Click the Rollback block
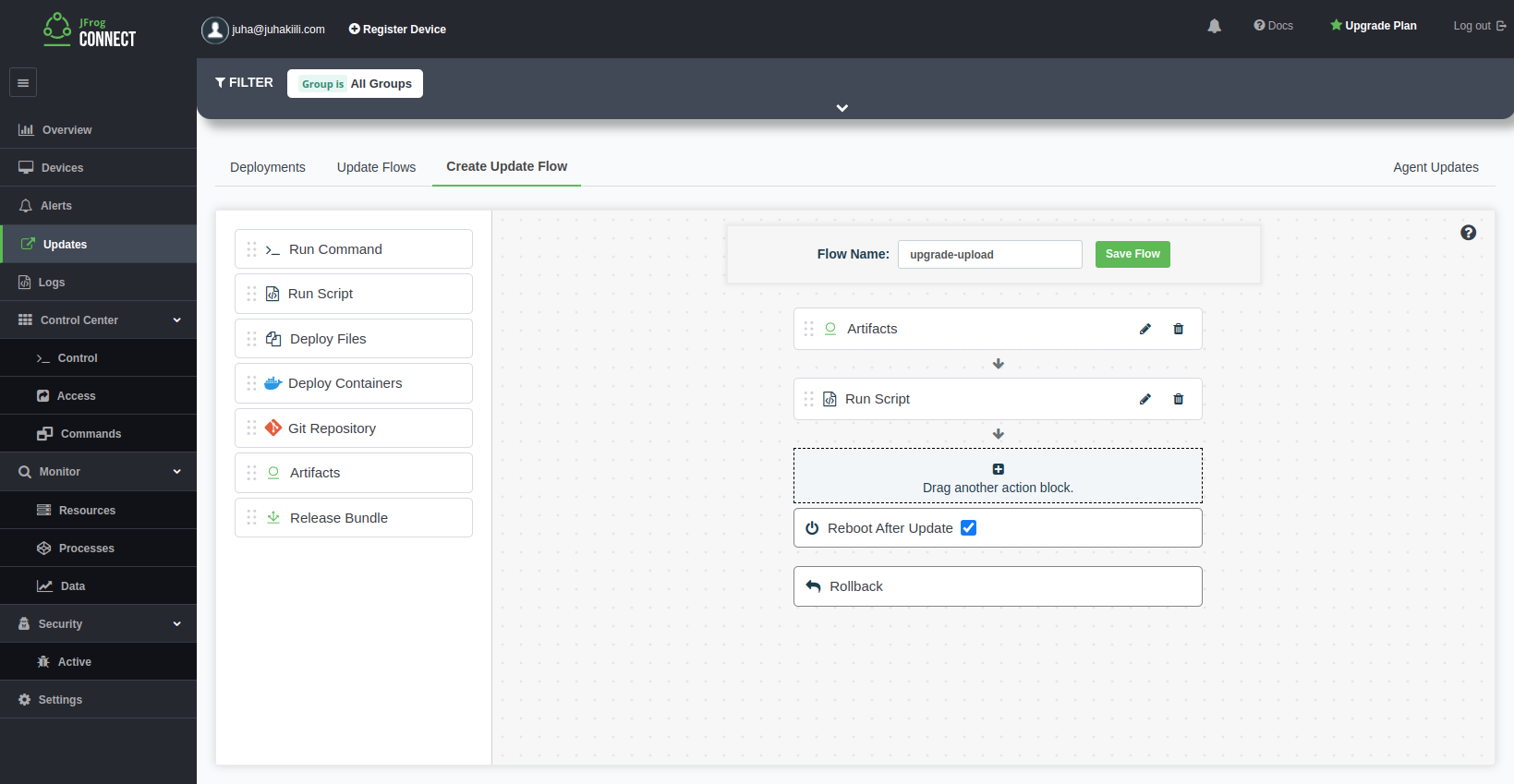The height and width of the screenshot is (784, 1514). click(x=998, y=586)
